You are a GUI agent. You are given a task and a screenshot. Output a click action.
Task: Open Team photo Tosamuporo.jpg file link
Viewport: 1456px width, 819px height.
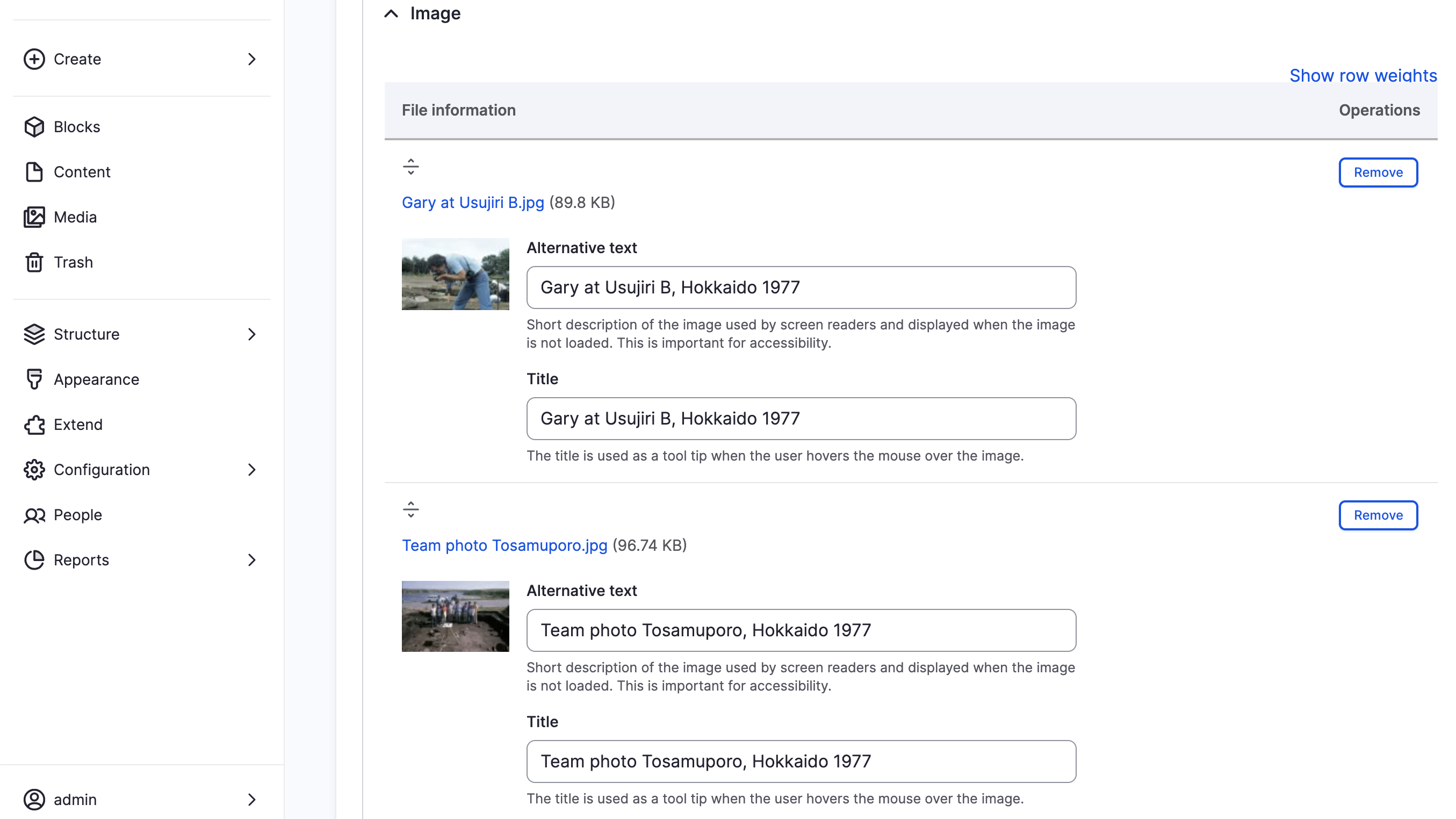504,545
